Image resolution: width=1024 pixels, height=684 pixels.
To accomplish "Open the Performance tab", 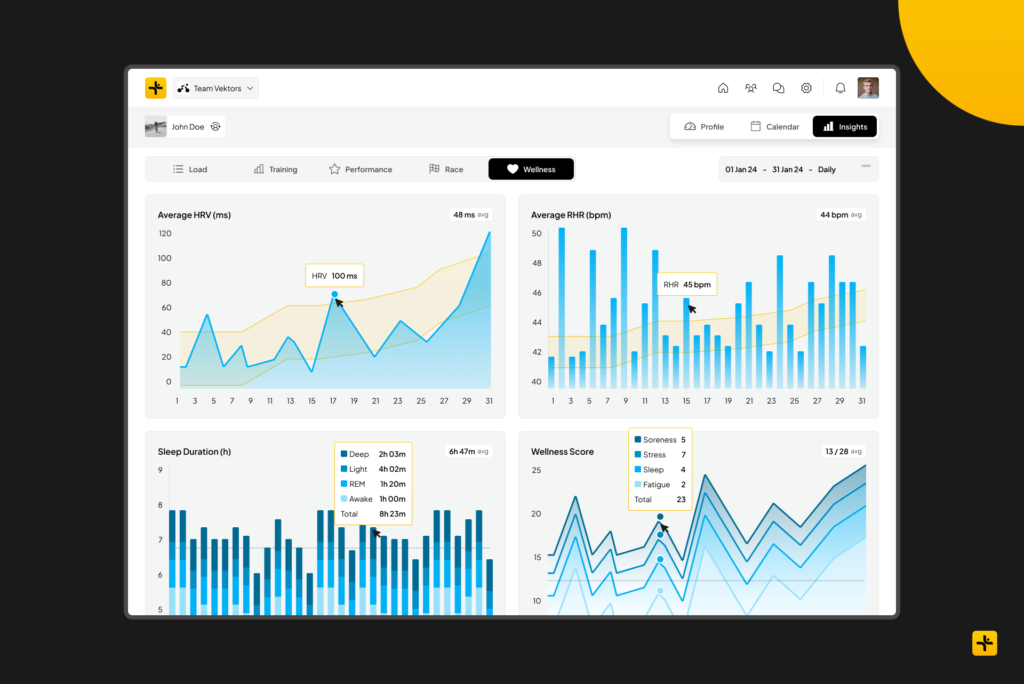I will (360, 169).
